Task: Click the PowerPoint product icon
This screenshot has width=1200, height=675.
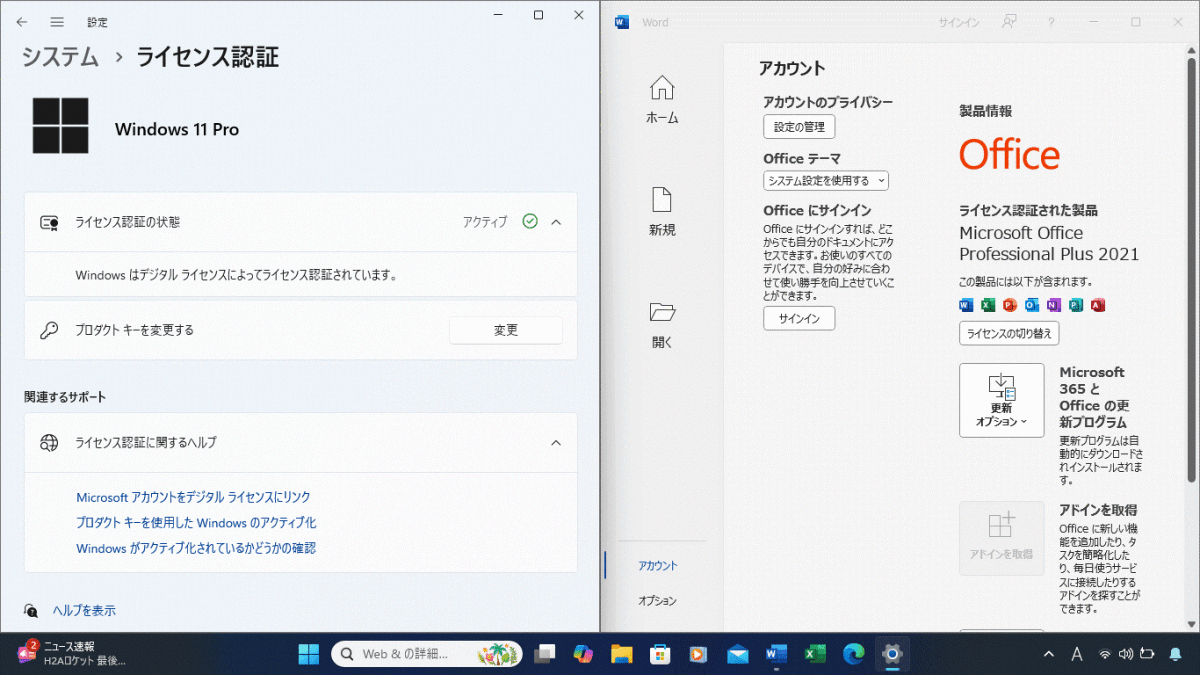Action: [1010, 305]
